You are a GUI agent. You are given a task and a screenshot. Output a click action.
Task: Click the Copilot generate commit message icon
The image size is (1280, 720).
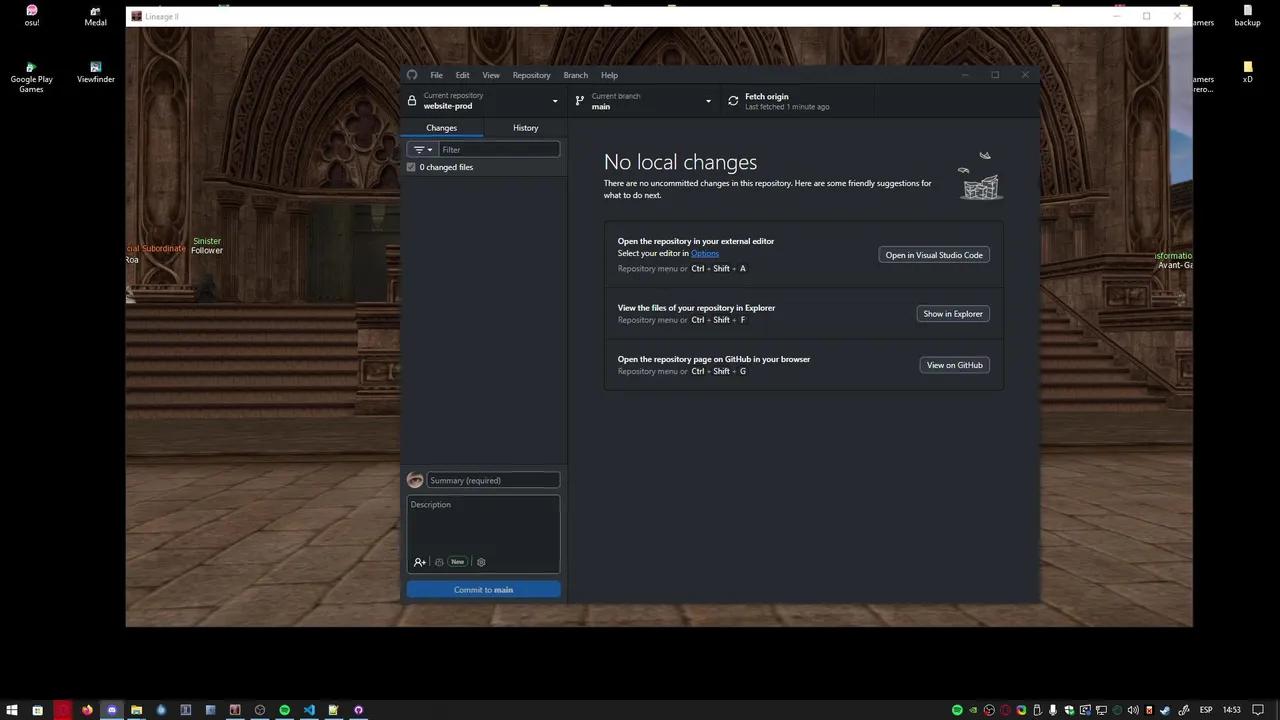pos(439,562)
